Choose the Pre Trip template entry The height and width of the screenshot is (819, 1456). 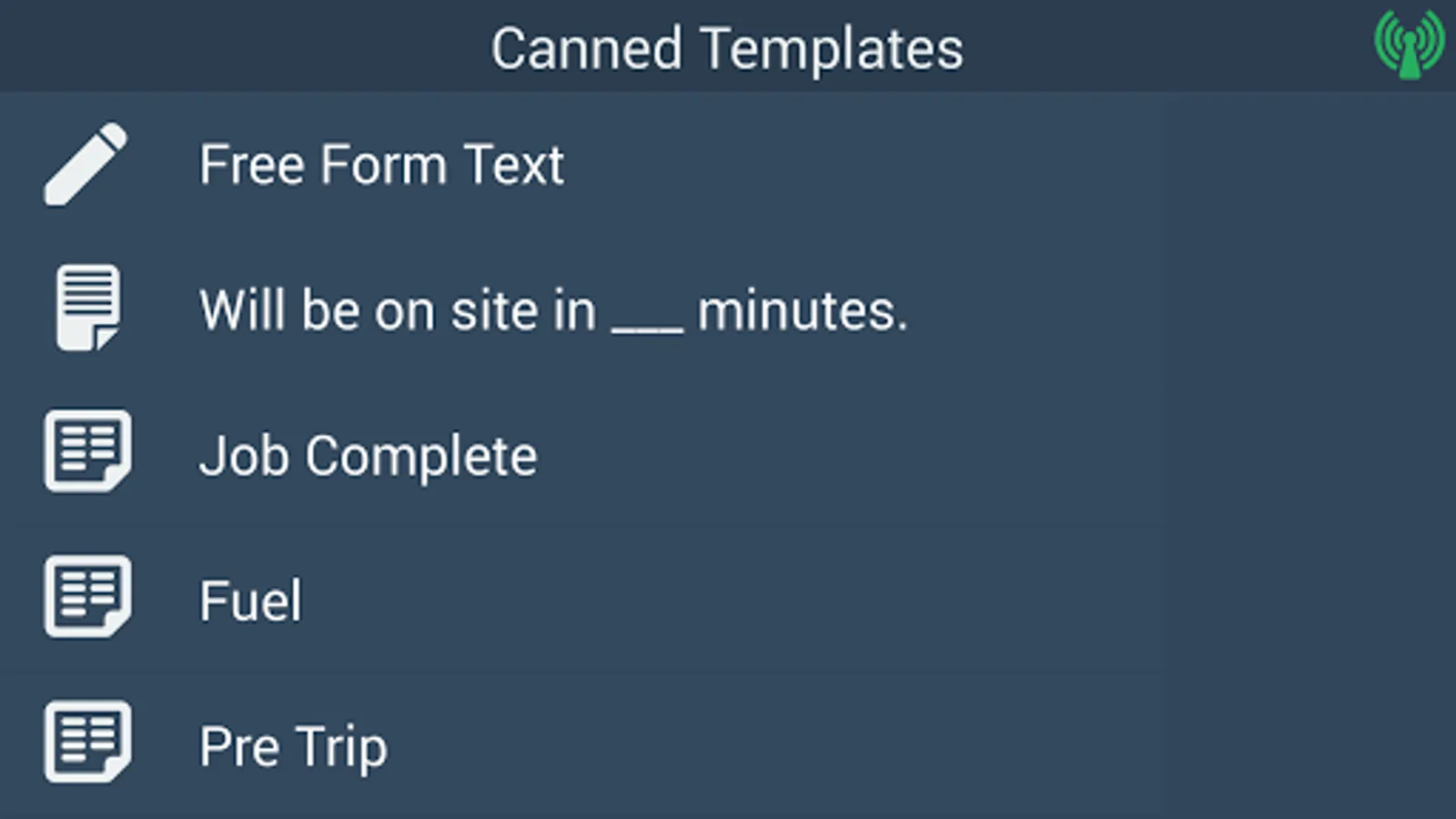tap(293, 747)
